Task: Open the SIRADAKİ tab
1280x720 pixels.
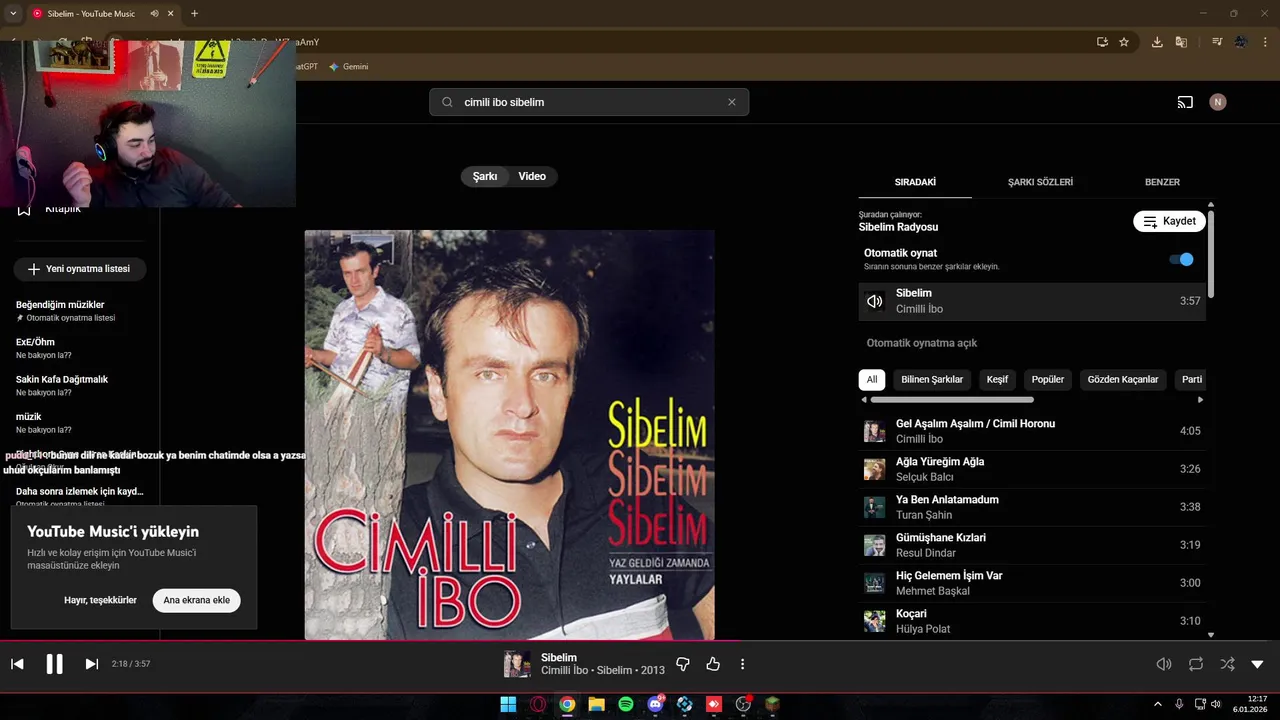Action: click(x=915, y=182)
